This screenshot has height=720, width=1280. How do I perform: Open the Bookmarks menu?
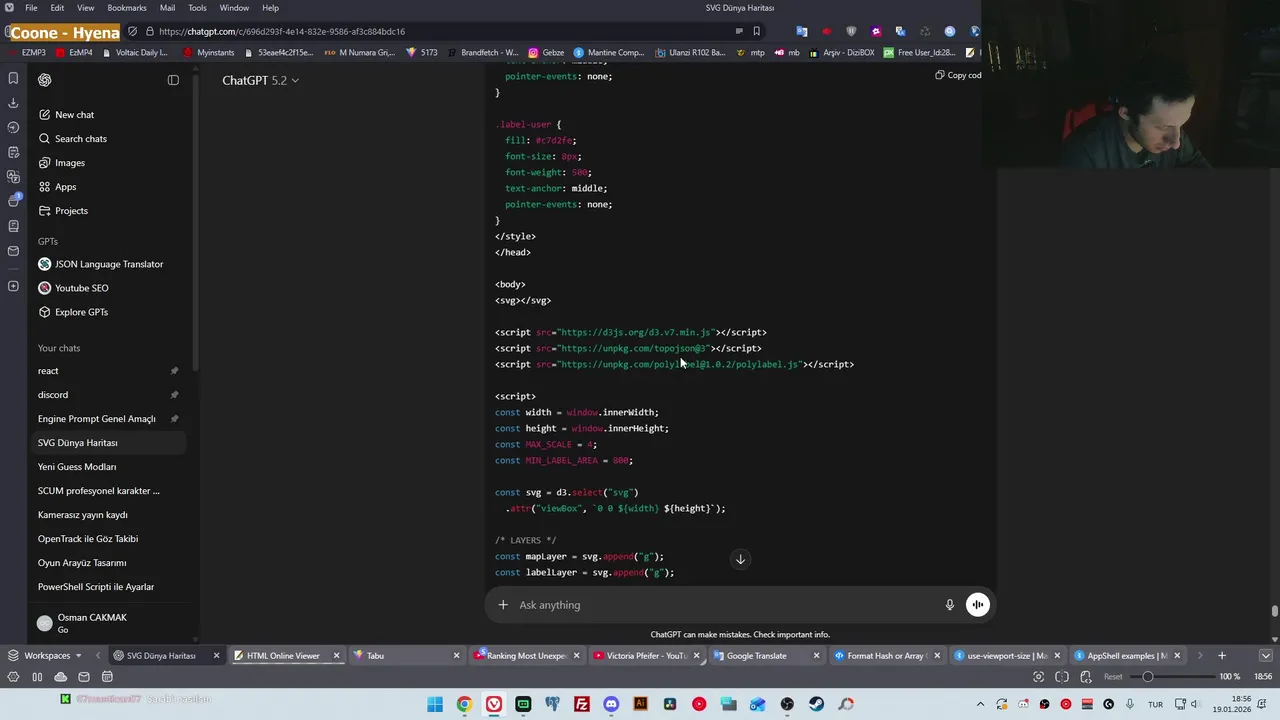click(127, 8)
